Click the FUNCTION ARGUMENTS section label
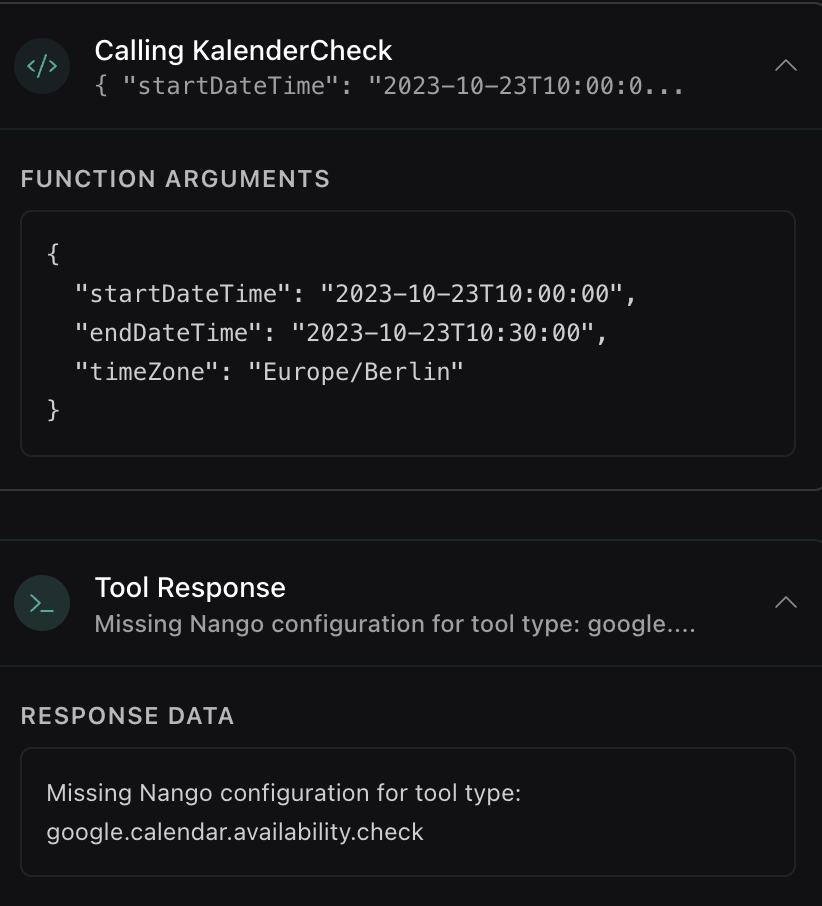 click(x=175, y=179)
